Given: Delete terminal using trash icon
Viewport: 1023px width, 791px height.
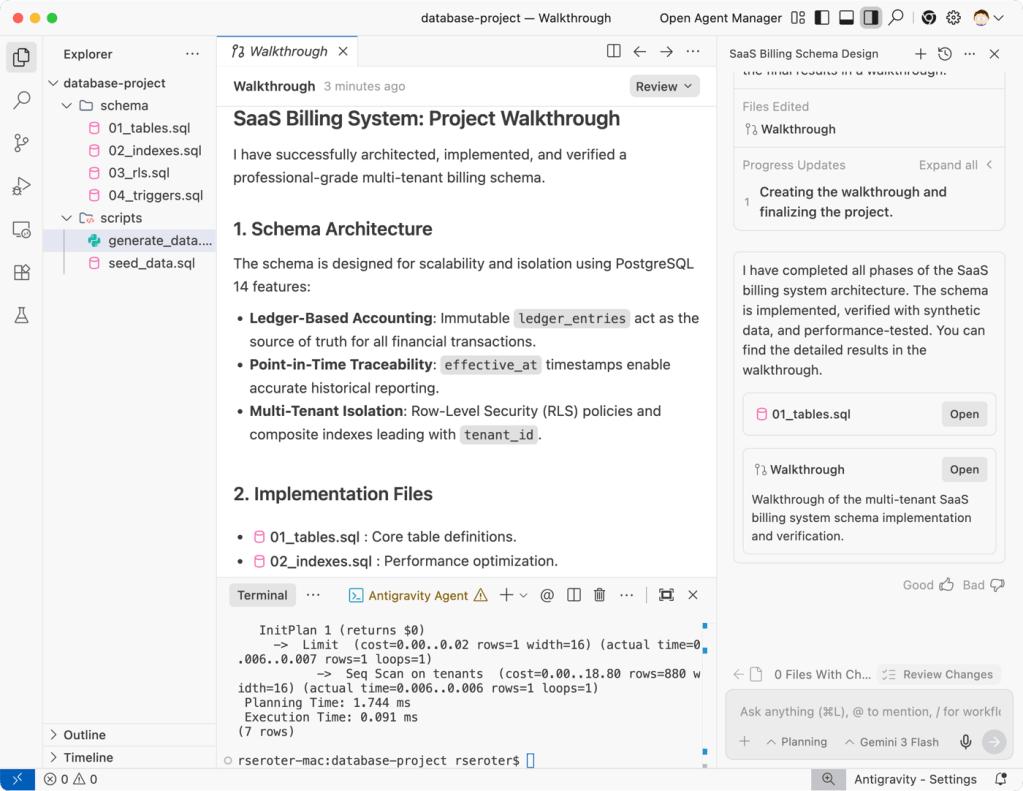Looking at the screenshot, I should coord(600,595).
